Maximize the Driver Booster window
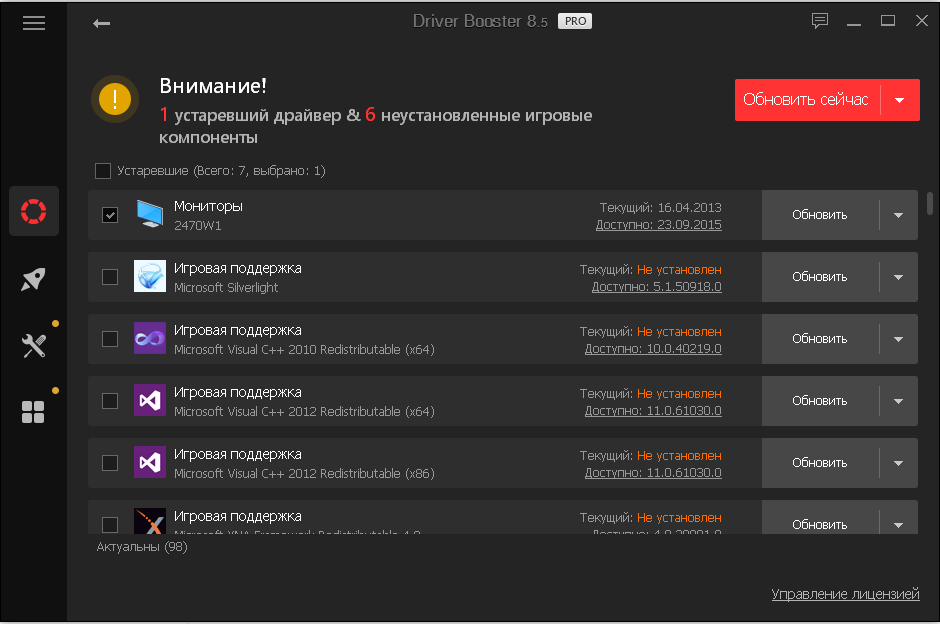 click(x=888, y=21)
